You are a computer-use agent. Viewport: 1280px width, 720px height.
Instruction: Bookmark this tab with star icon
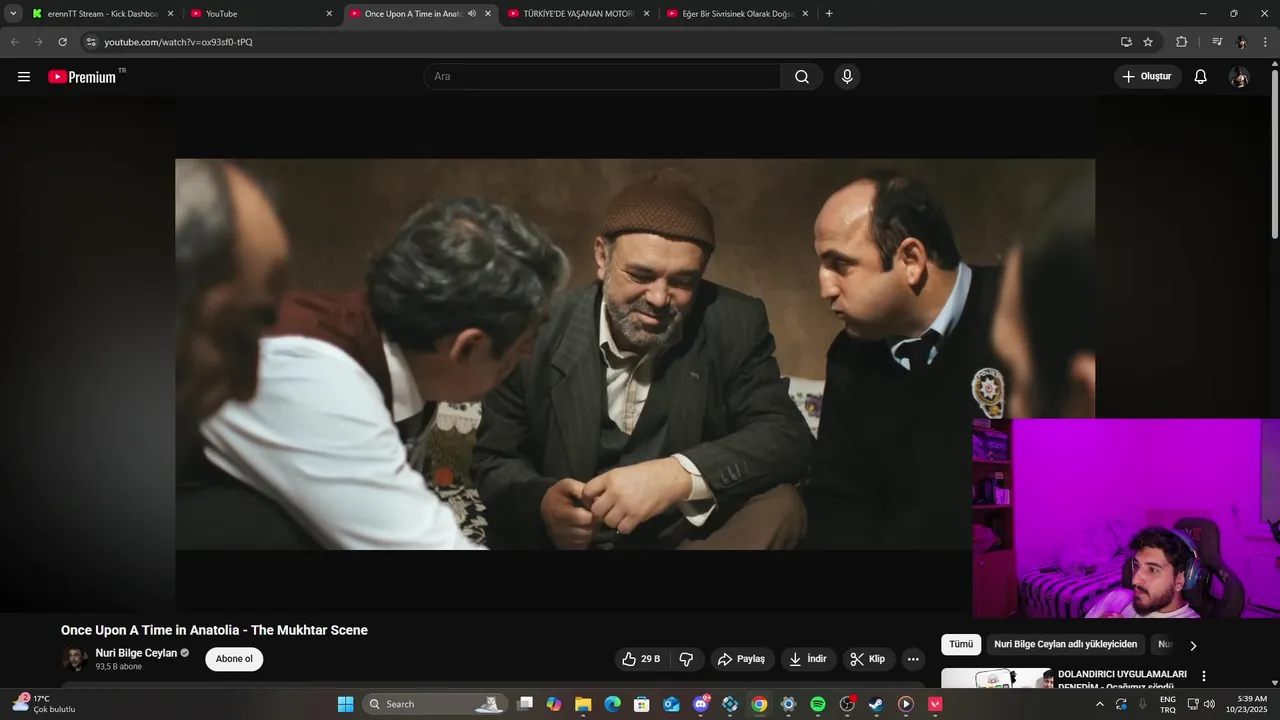click(x=1148, y=42)
